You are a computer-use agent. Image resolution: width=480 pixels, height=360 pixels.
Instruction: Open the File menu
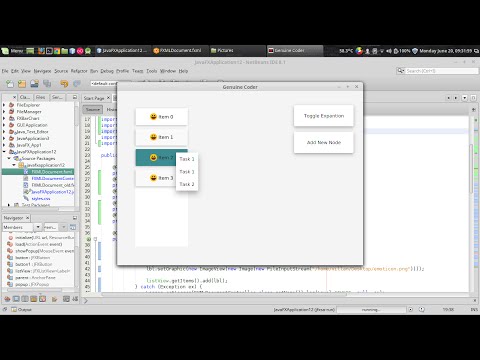coord(5,71)
